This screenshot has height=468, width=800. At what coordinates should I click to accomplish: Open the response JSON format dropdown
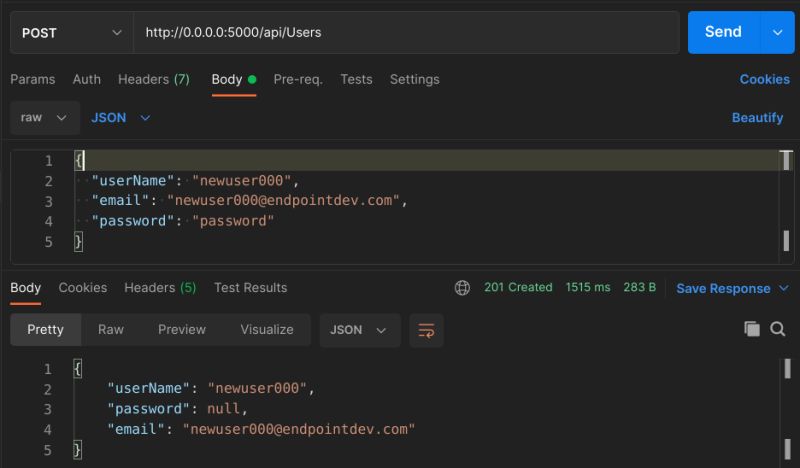click(360, 330)
